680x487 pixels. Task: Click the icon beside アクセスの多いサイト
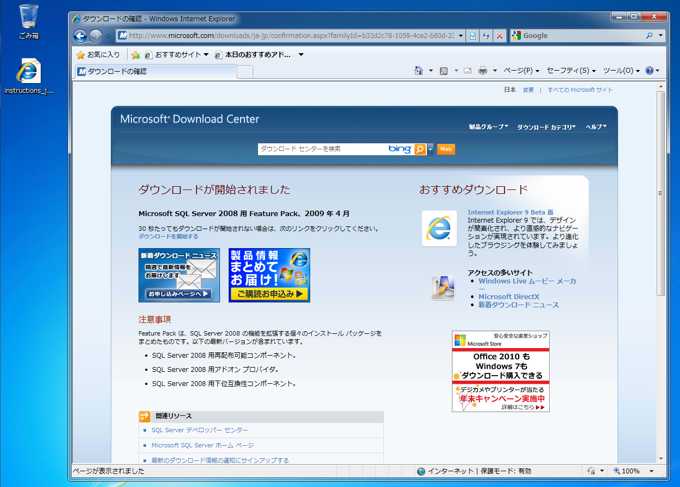[443, 288]
